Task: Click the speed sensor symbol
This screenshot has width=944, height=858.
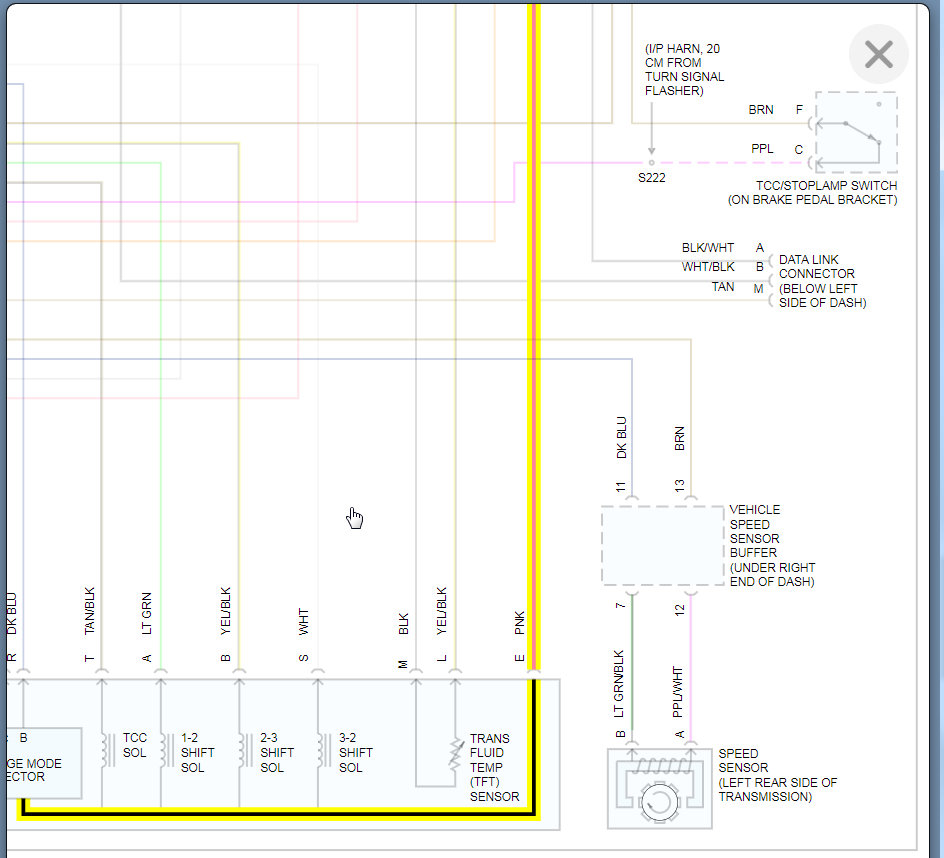Action: (660, 789)
